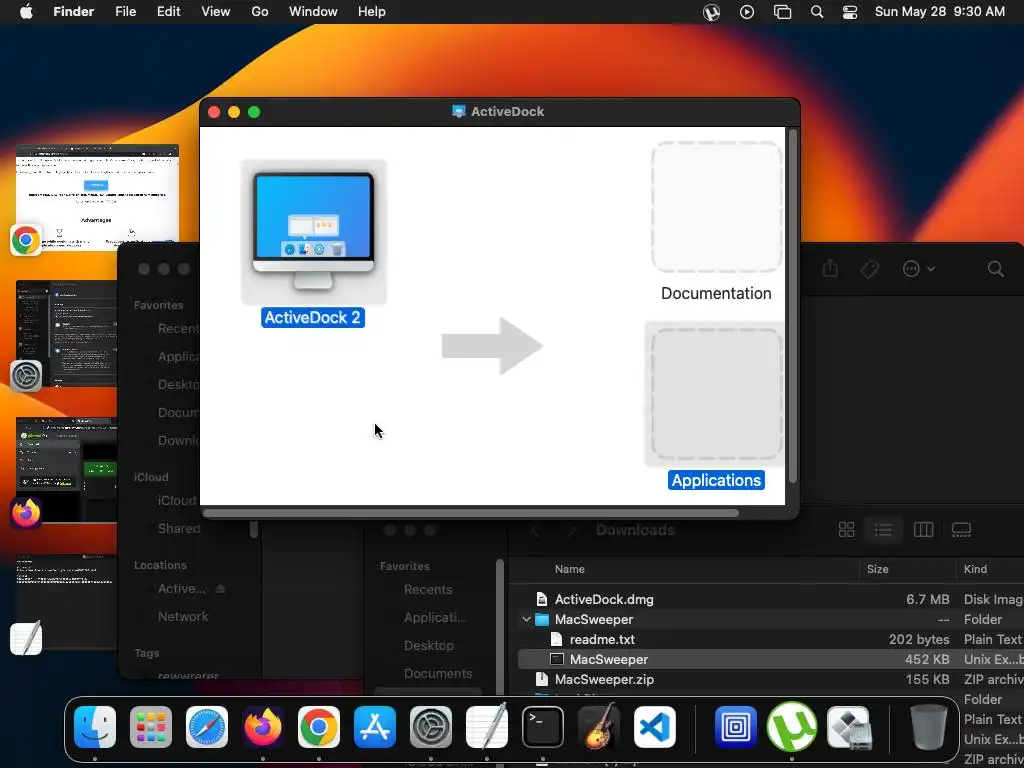
Task: Open Visual Studio Code from the Dock
Action: pyautogui.click(x=655, y=727)
